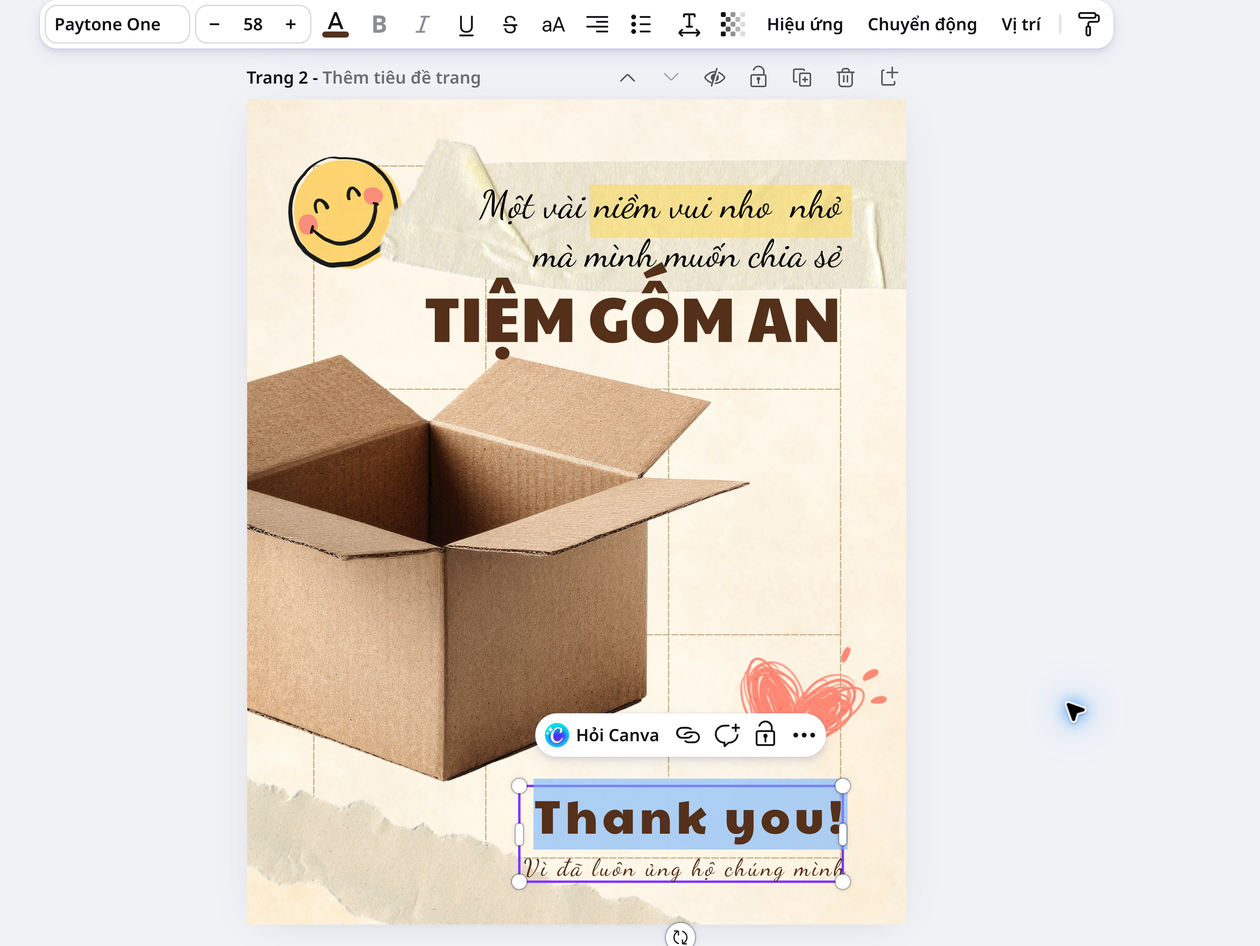Add a comment to the selection
The image size is (1260, 946).
pos(727,735)
